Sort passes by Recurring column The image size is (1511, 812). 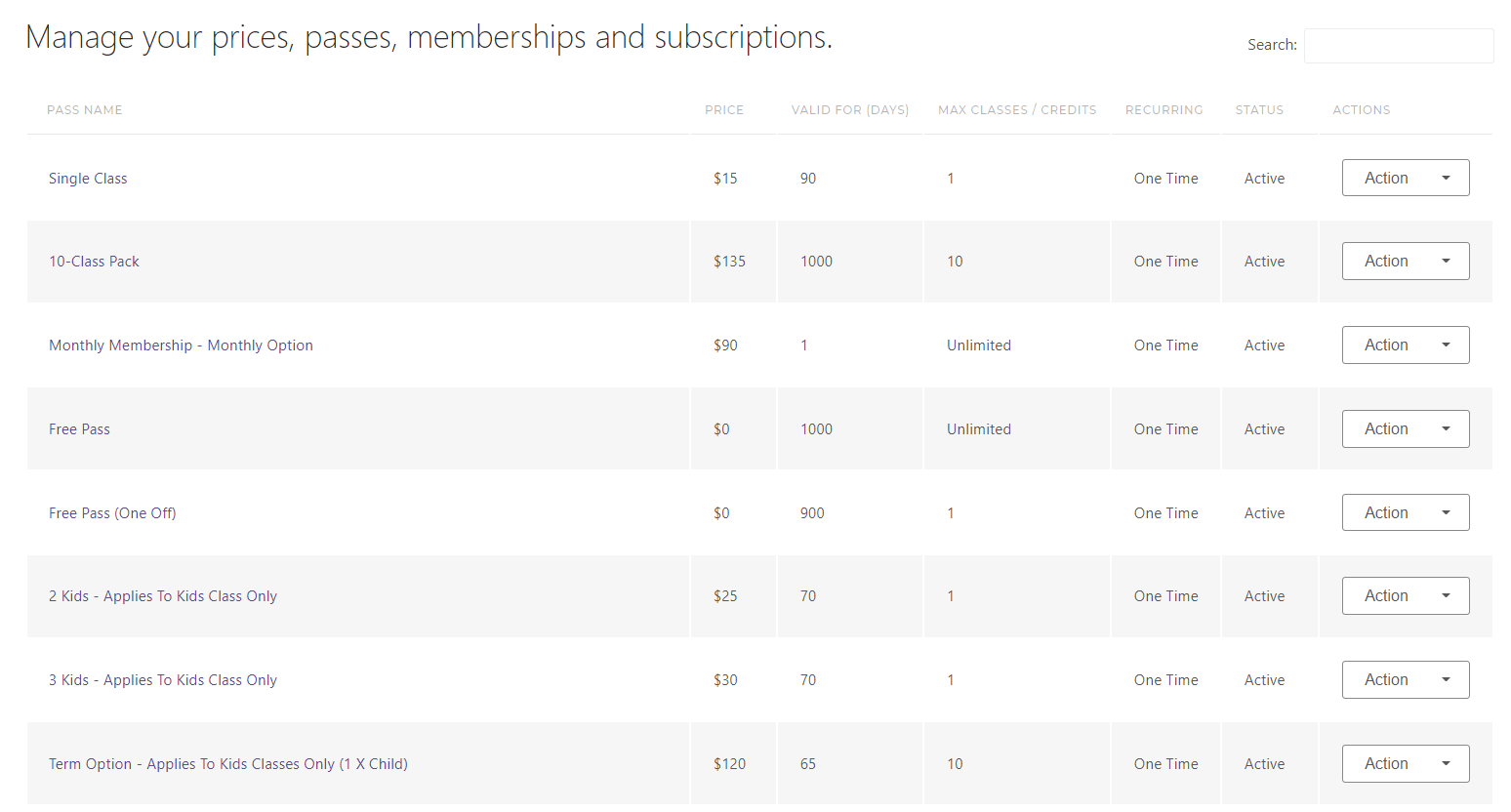click(1164, 110)
